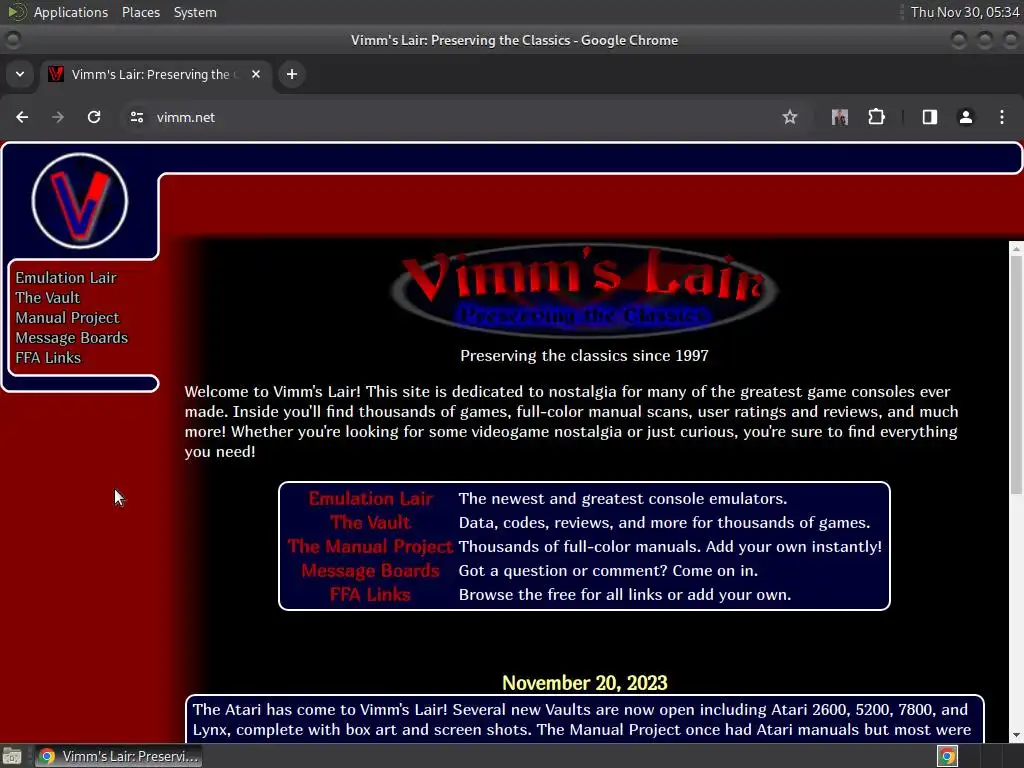The image size is (1024, 768).
Task: Open Manual Project in the sidebar
Action: tap(67, 318)
